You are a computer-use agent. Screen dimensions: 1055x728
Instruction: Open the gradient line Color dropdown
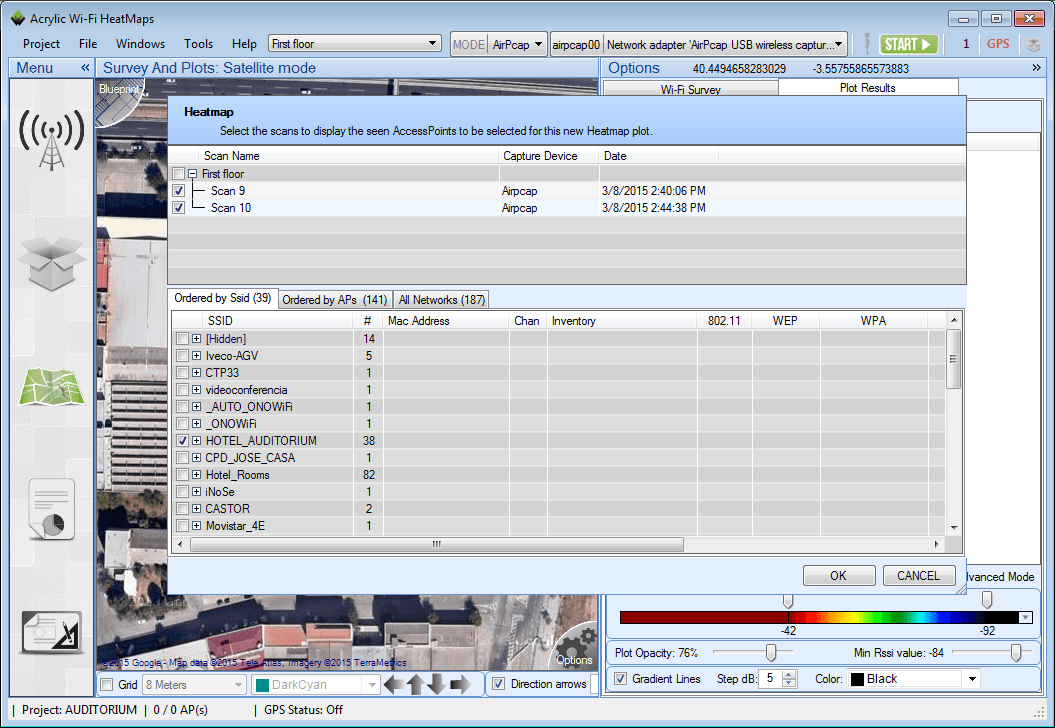[x=971, y=679]
